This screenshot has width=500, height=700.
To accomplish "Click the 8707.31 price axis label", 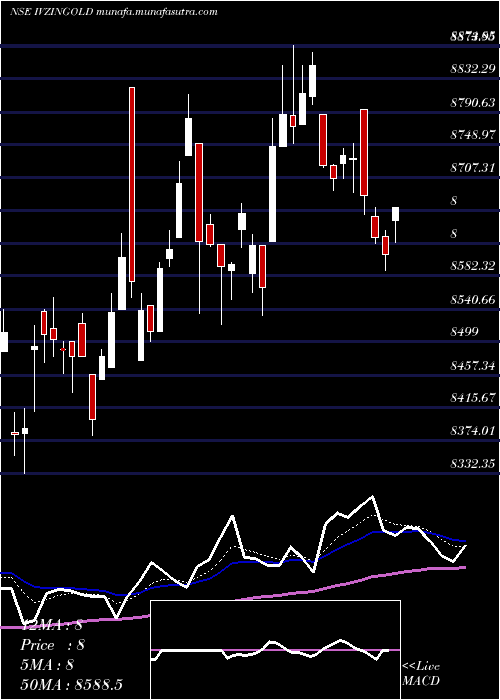I will coord(472,168).
